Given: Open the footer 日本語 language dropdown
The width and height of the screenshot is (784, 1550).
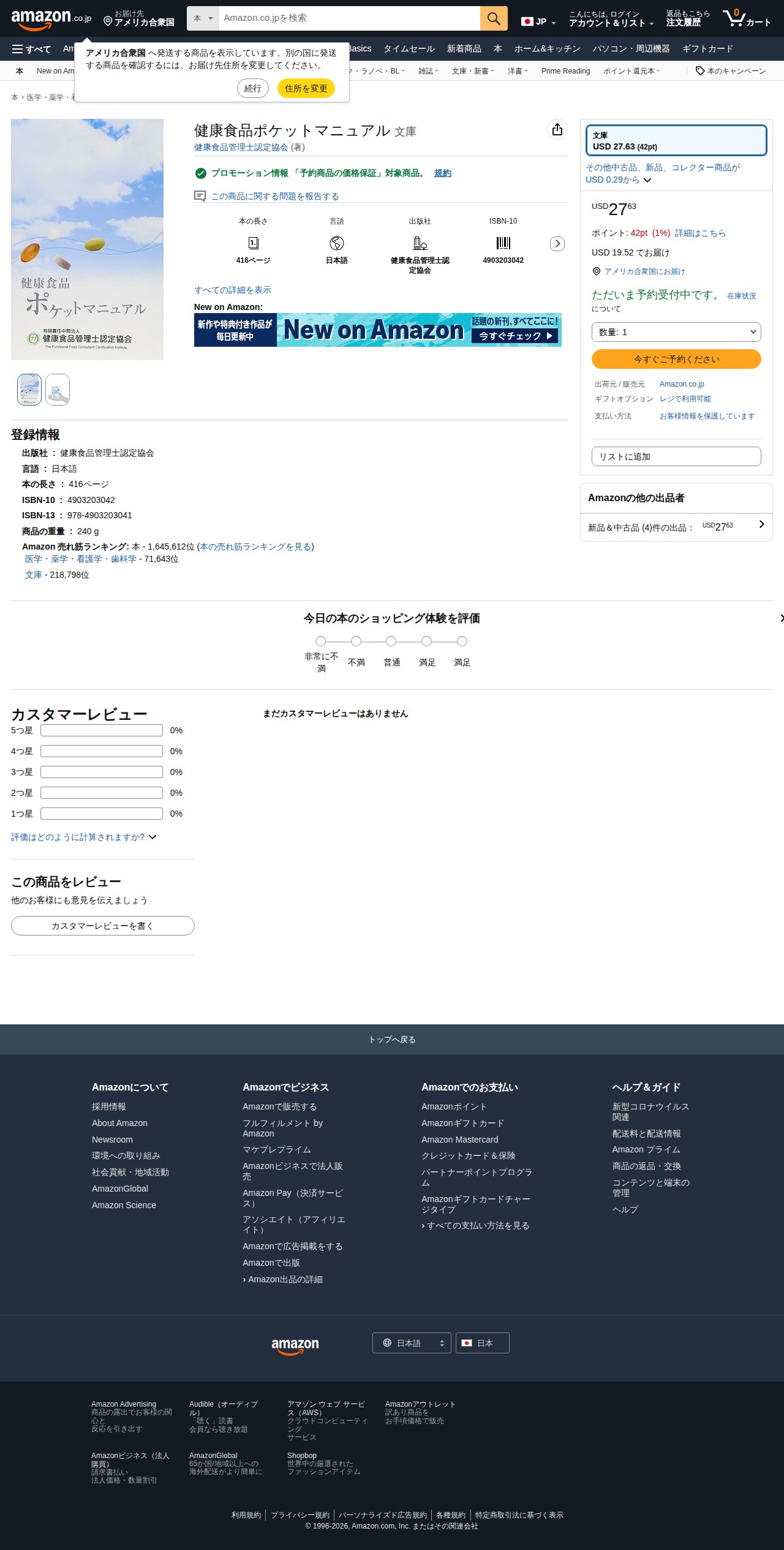Looking at the screenshot, I should pos(412,1343).
